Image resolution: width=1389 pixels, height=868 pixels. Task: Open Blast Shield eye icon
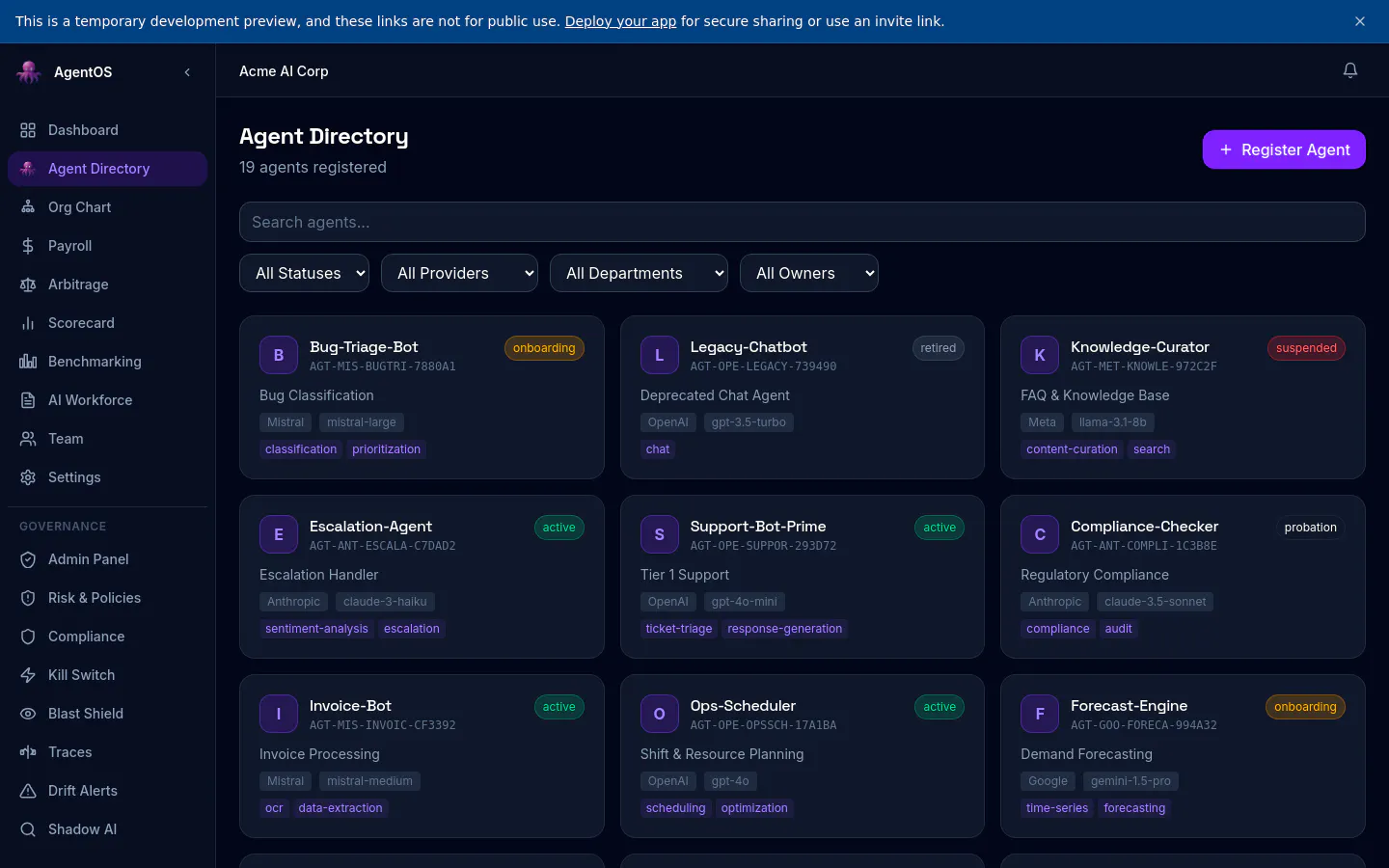[x=28, y=714]
